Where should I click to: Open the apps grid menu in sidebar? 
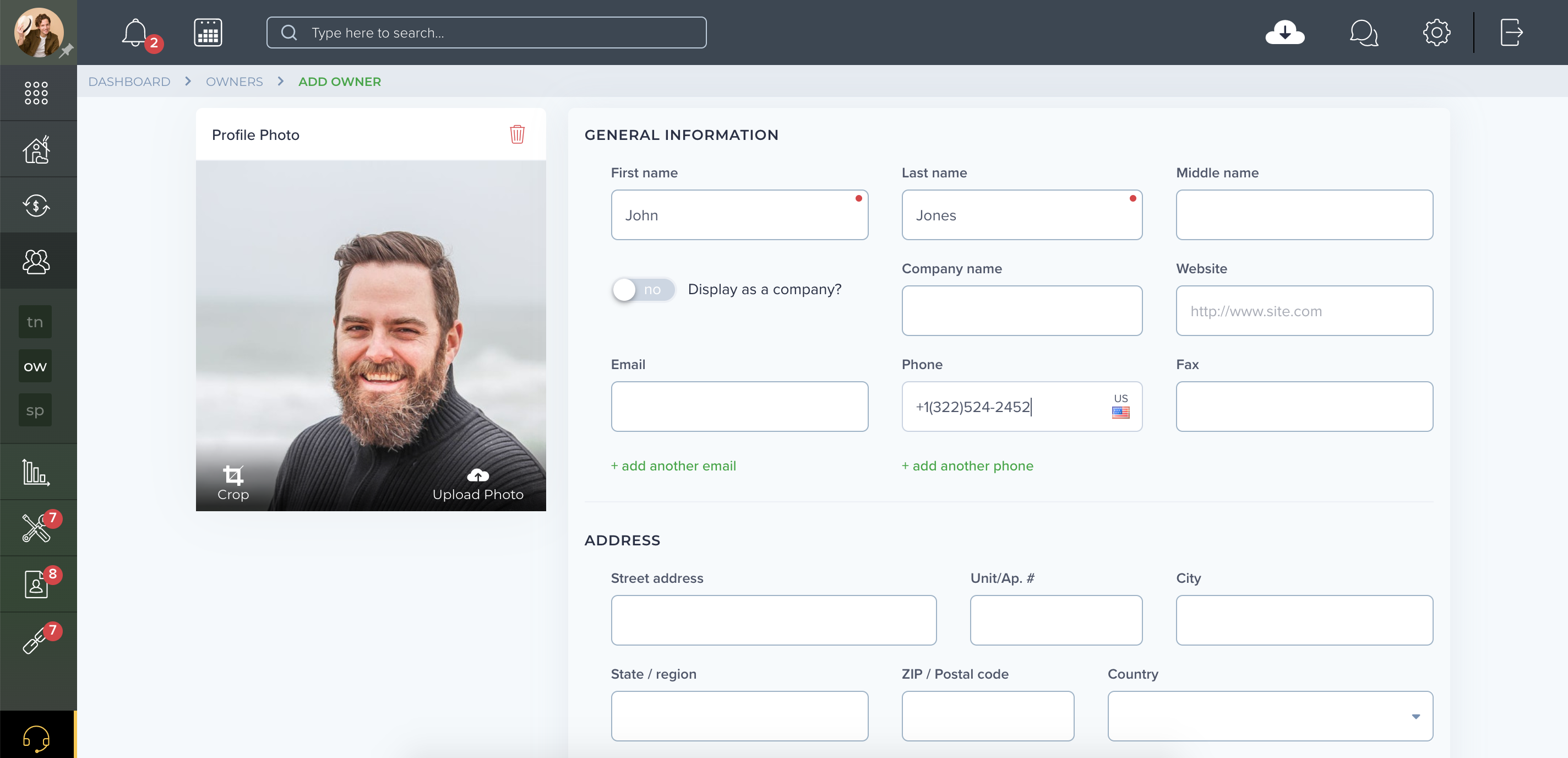tap(36, 93)
